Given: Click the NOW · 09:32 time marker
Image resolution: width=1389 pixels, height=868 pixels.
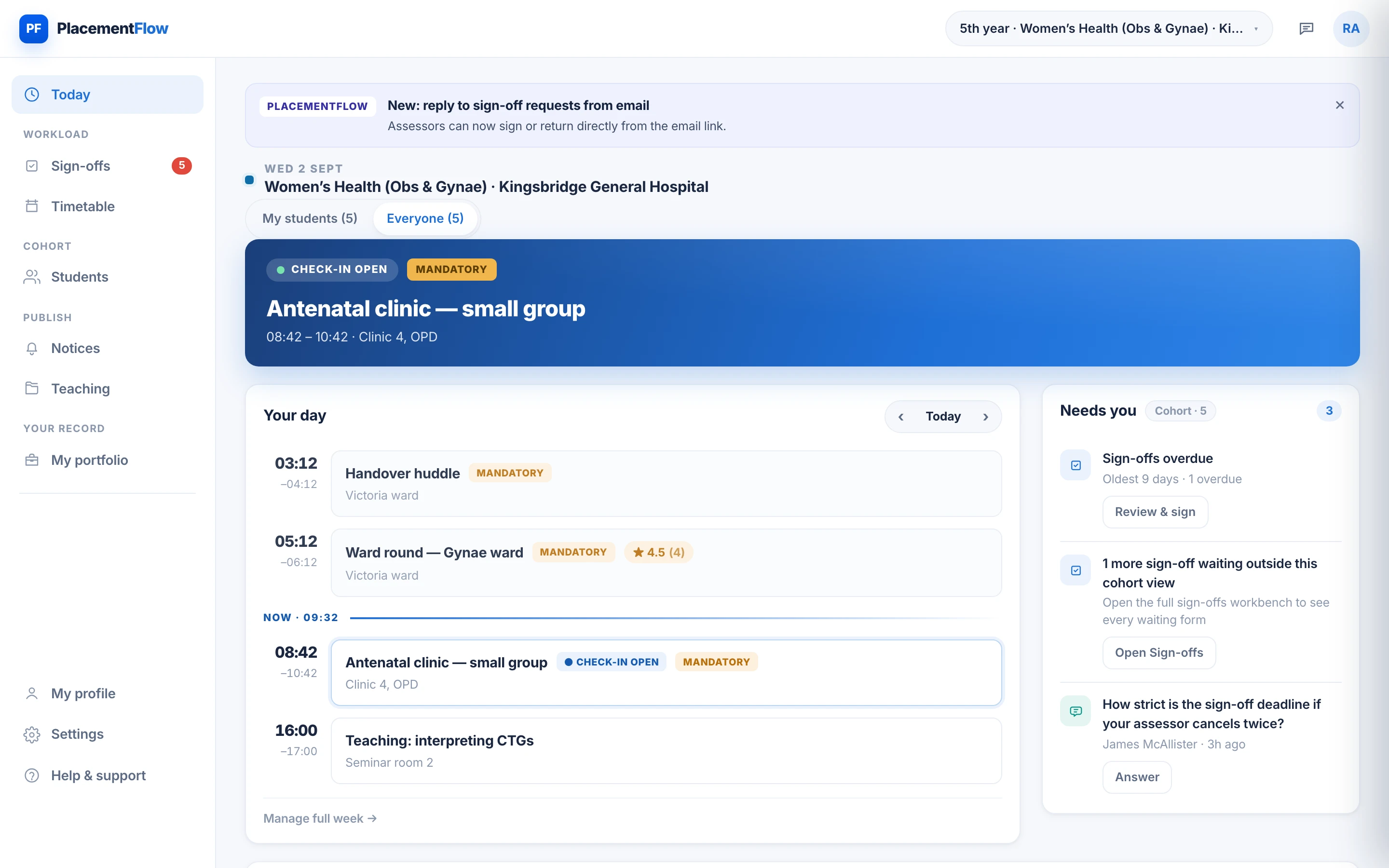Looking at the screenshot, I should click(301, 618).
